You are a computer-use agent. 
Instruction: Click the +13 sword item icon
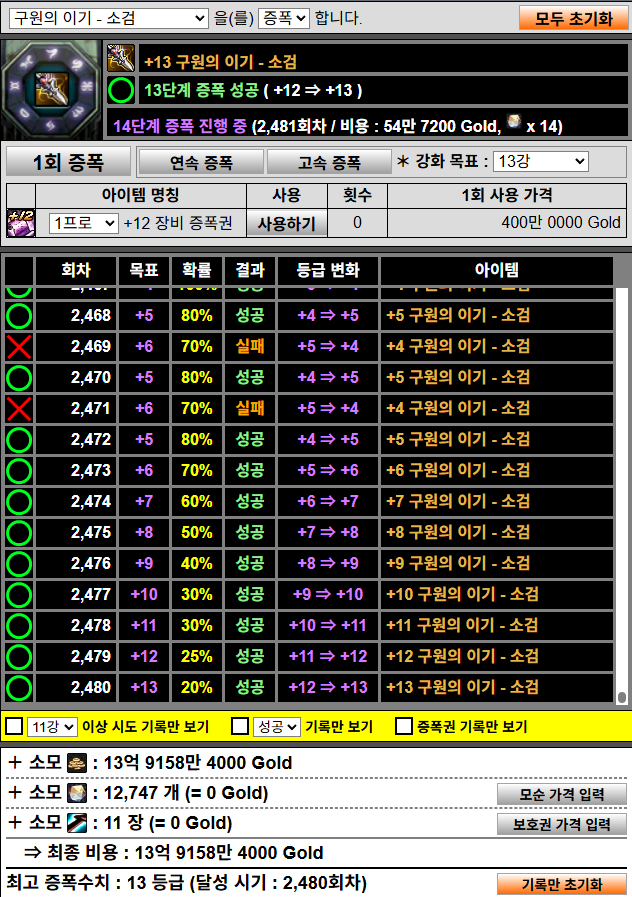point(121,59)
